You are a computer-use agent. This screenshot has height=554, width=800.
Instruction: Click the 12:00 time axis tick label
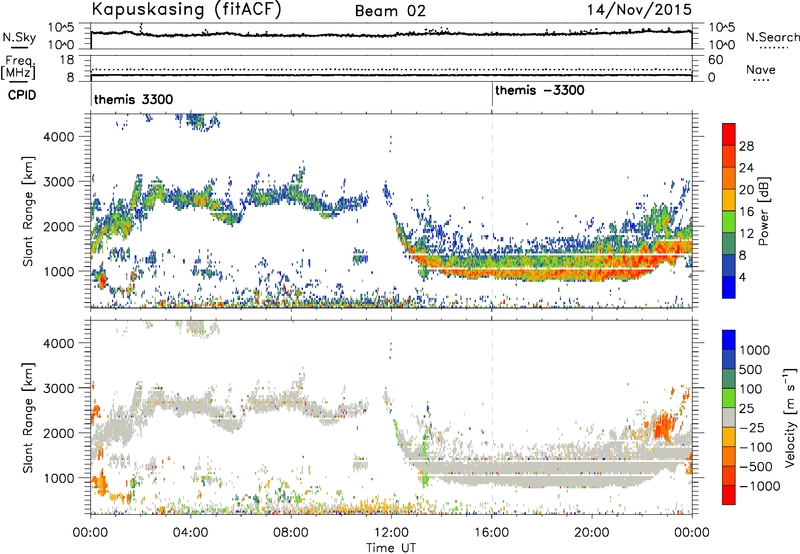[391, 533]
